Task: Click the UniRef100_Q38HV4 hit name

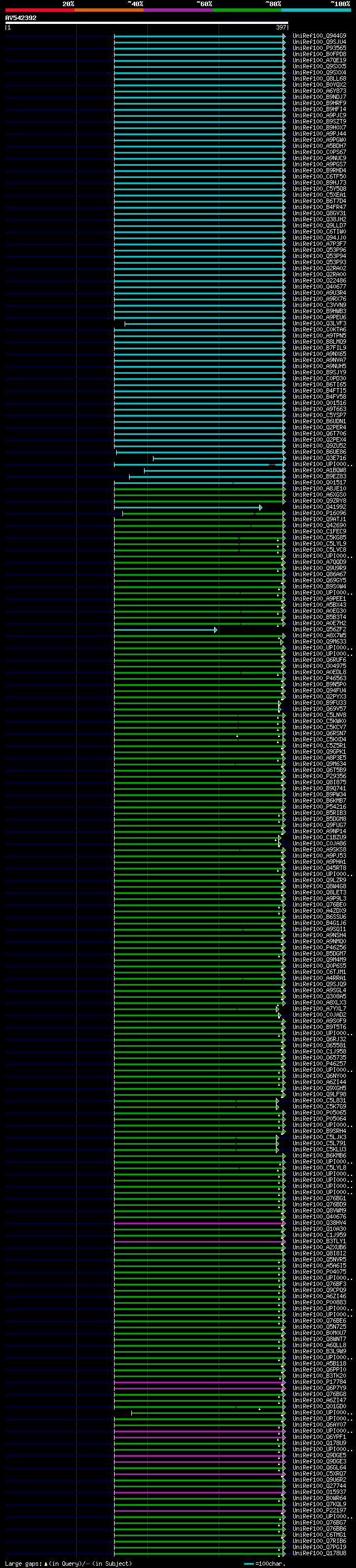Action: (319, 1223)
